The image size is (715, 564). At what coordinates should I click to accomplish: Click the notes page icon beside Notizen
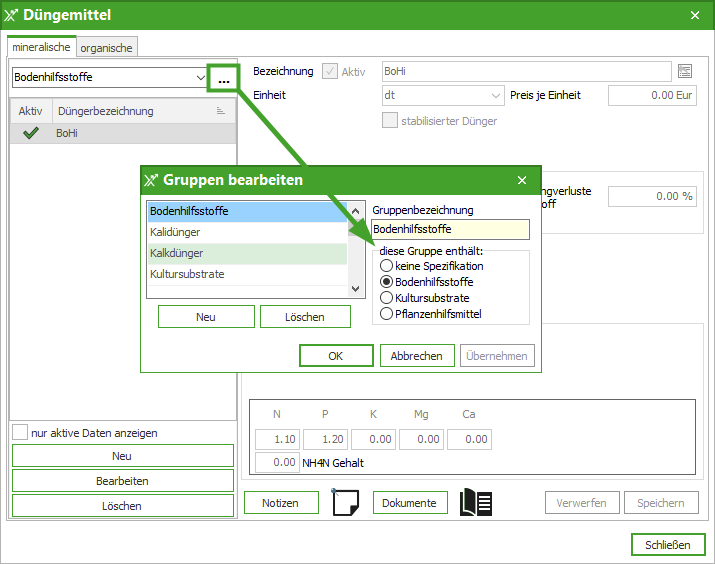tap(345, 502)
